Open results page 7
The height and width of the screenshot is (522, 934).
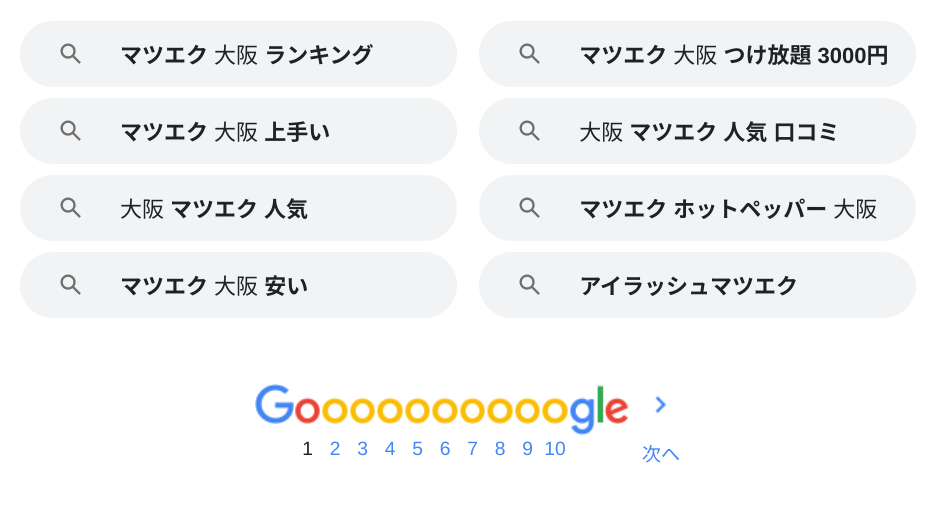pos(472,449)
